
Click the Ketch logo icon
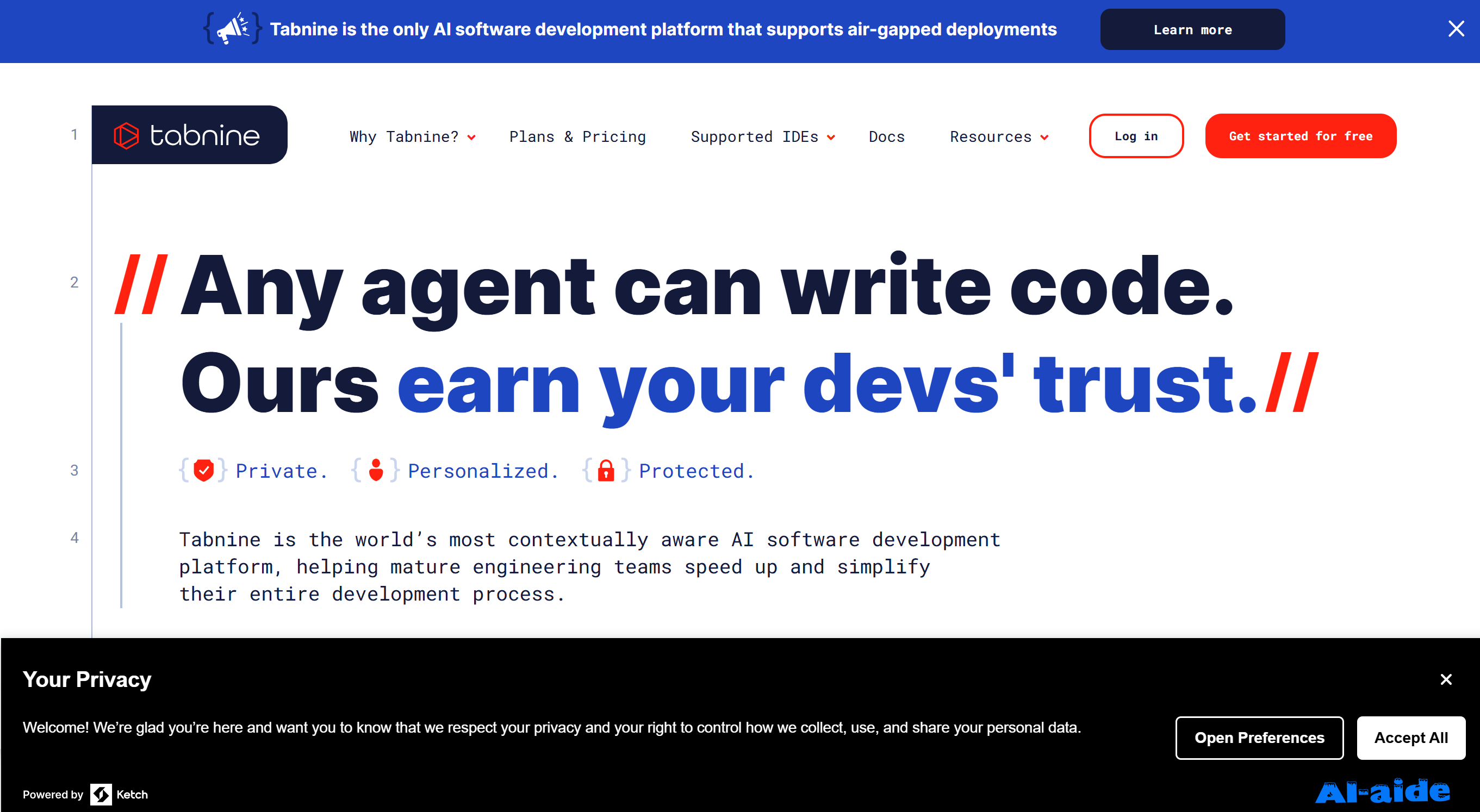101,794
